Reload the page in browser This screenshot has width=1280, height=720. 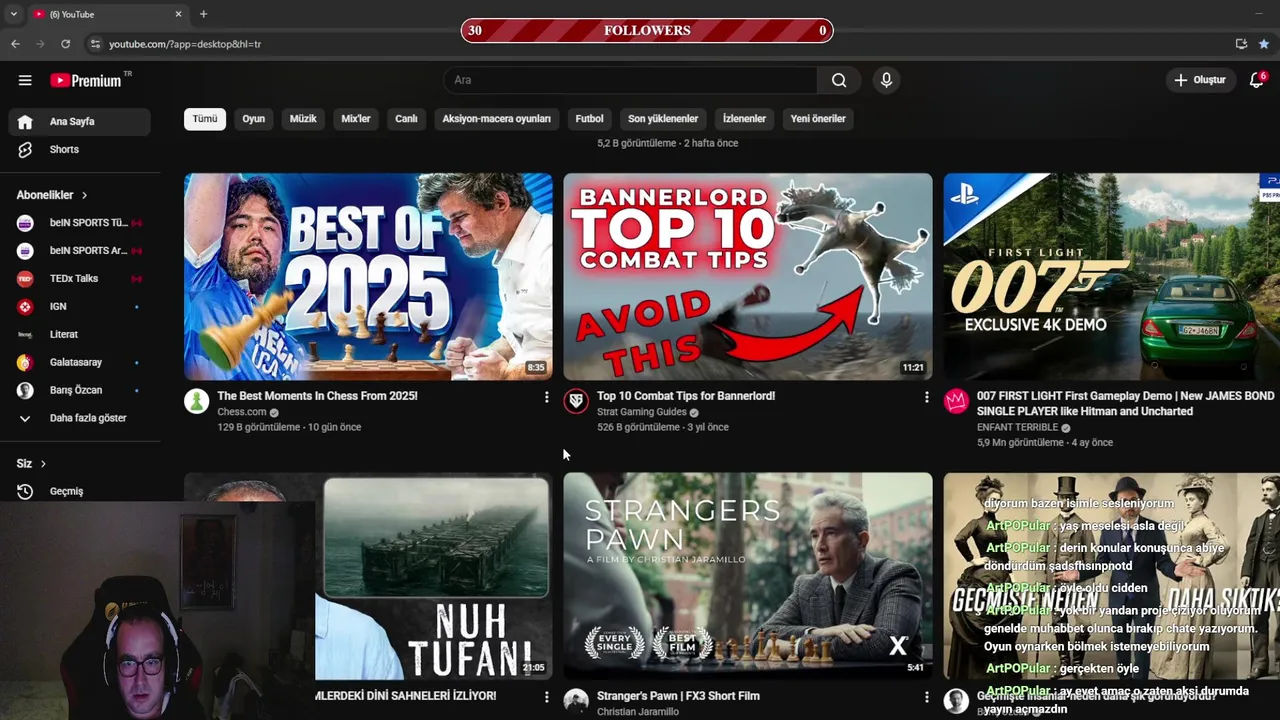pos(65,44)
